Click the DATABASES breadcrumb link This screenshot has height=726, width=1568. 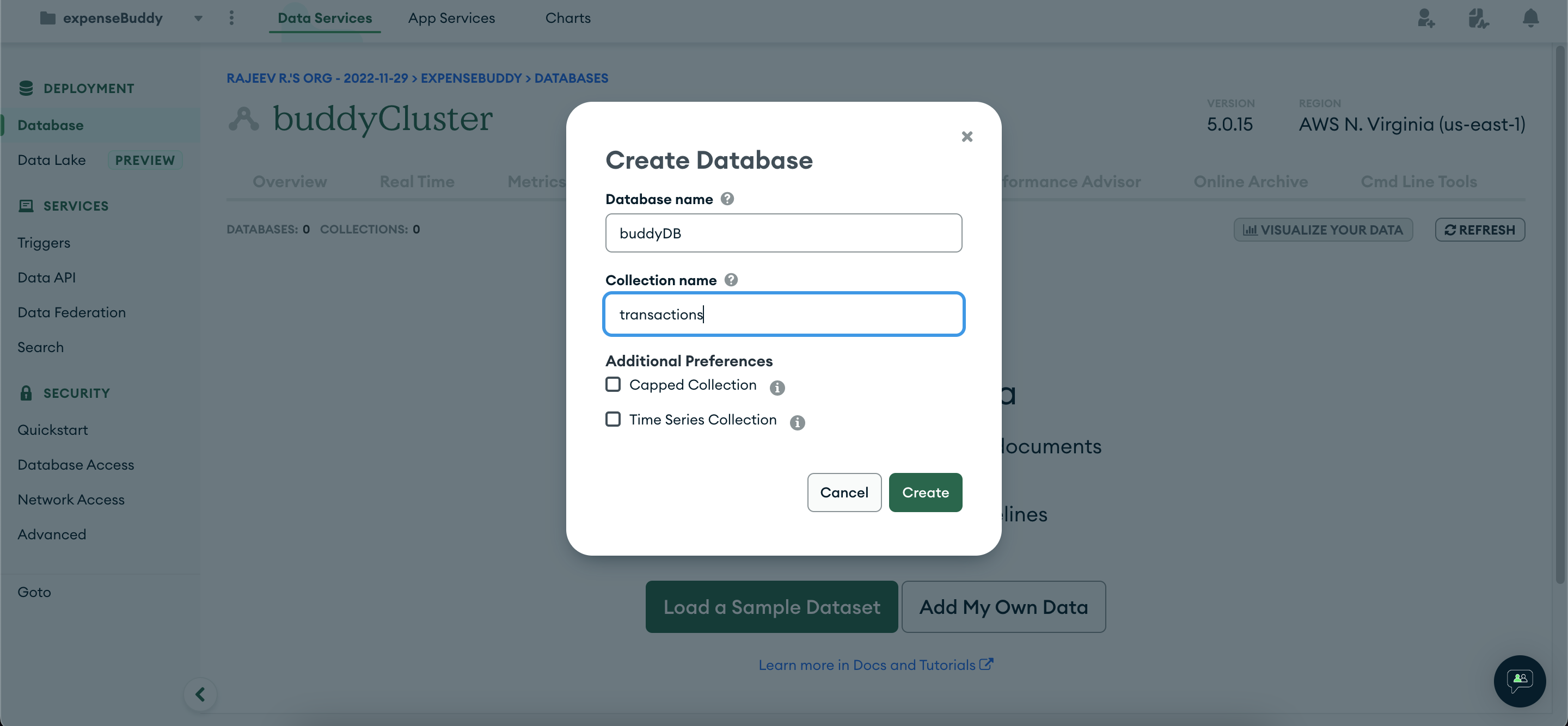(571, 78)
